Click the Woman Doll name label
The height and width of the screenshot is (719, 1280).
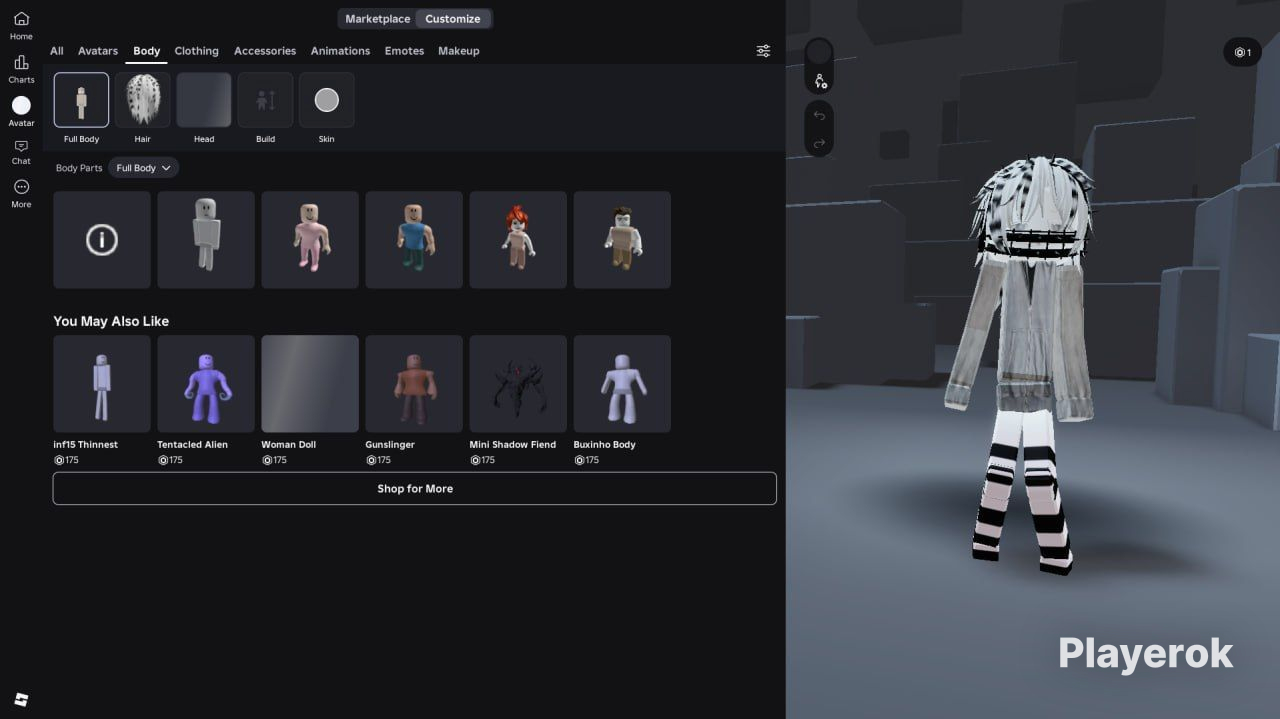[x=288, y=445]
